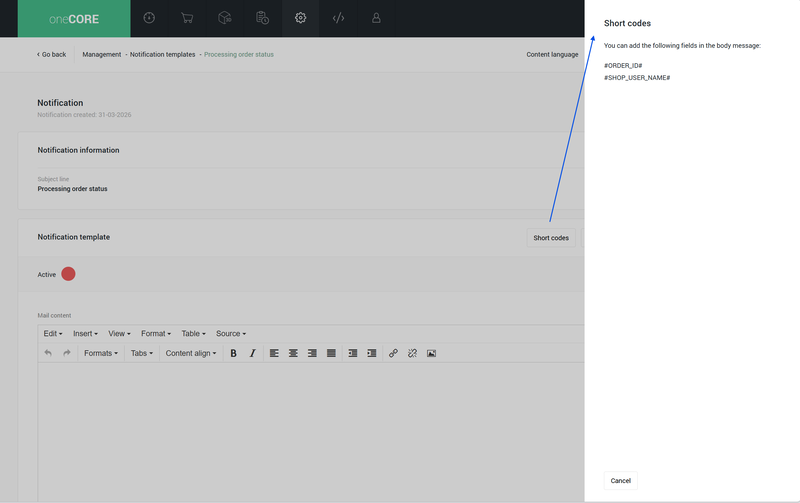Click the insert image icon
The image size is (800, 503).
tap(431, 353)
